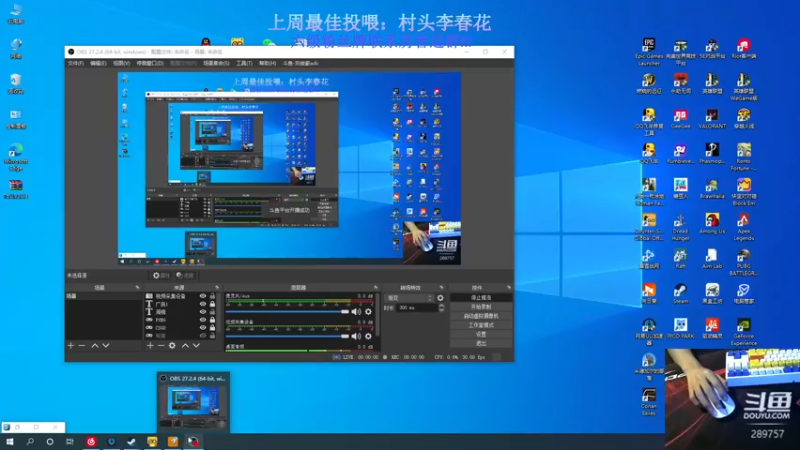Adjust the second mixer channel volume slider
This screenshot has height=450, width=800.
click(x=287, y=336)
